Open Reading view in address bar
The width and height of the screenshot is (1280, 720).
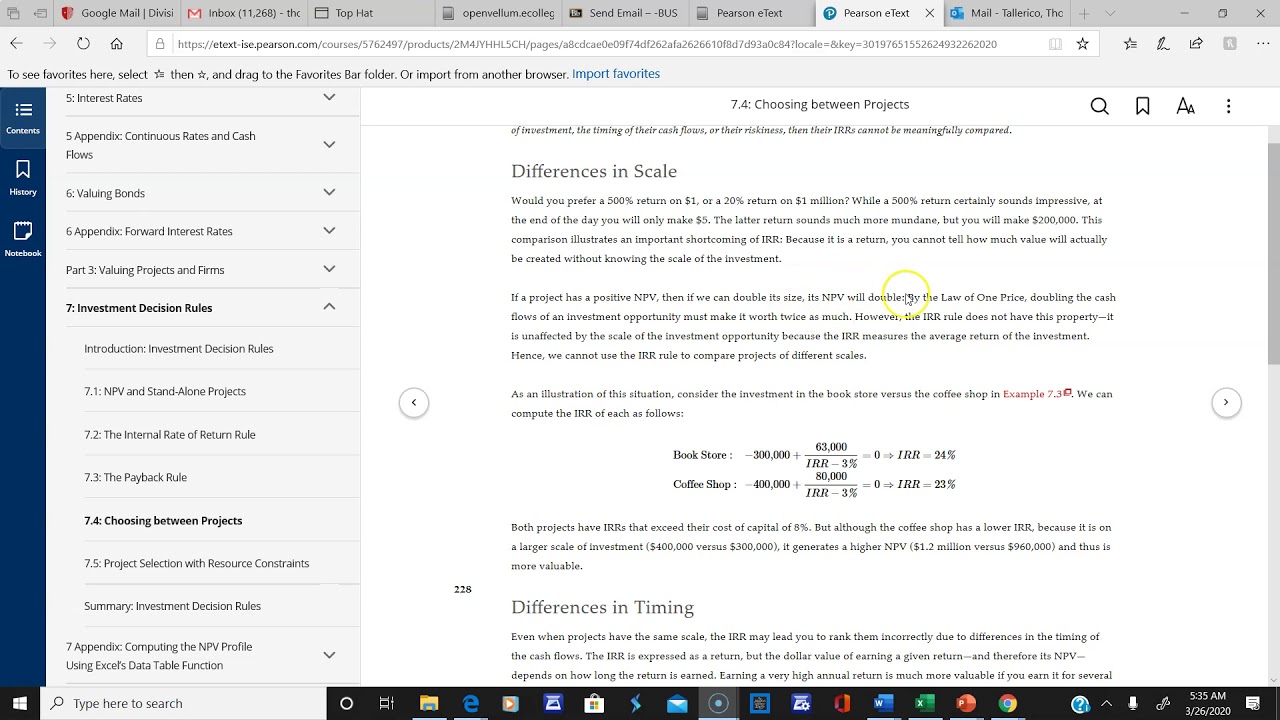1055,44
